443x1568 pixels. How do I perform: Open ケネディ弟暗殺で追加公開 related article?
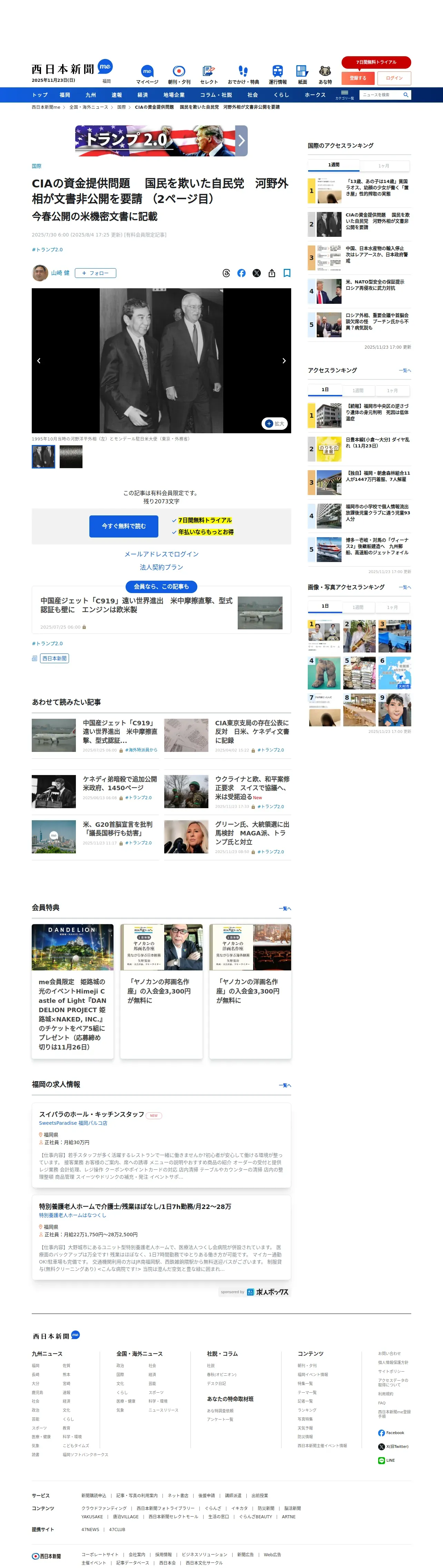[x=95, y=792]
